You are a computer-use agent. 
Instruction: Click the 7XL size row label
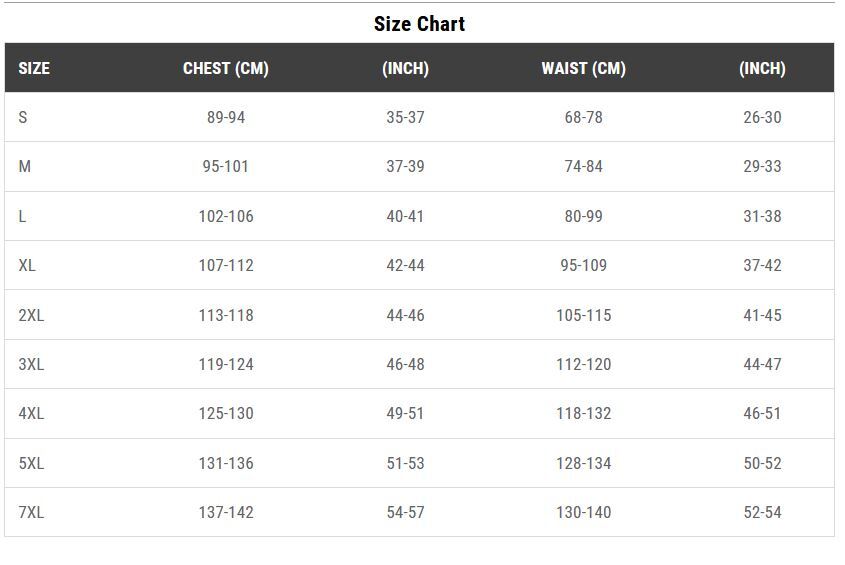pos(31,512)
